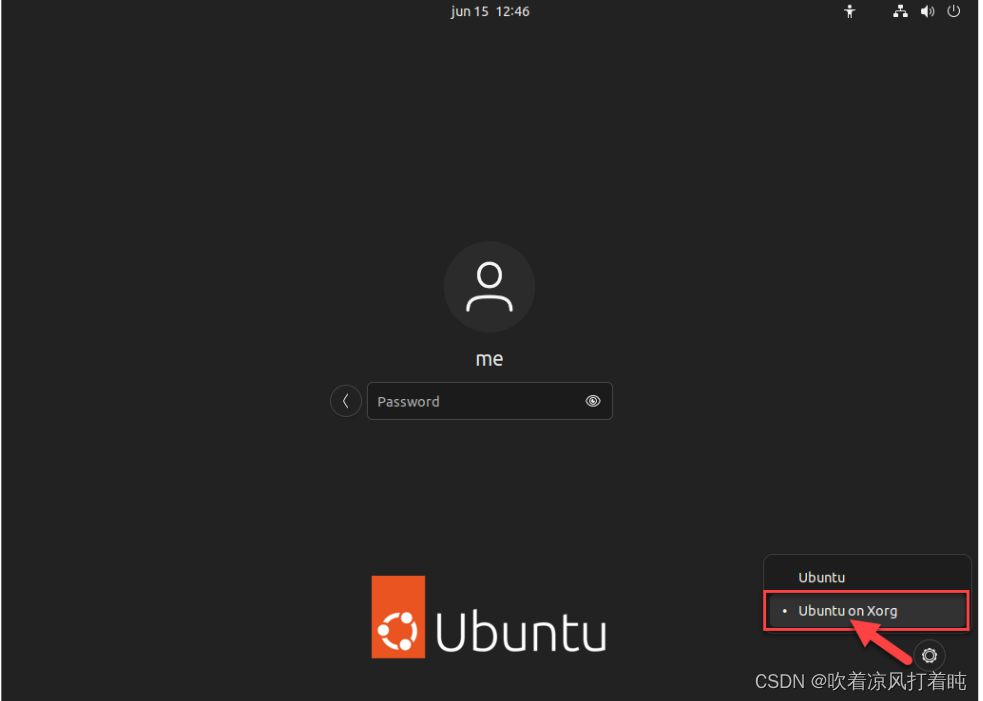Image resolution: width=983 pixels, height=701 pixels.
Task: Click the volume control to adjust sound level
Action: coord(926,11)
